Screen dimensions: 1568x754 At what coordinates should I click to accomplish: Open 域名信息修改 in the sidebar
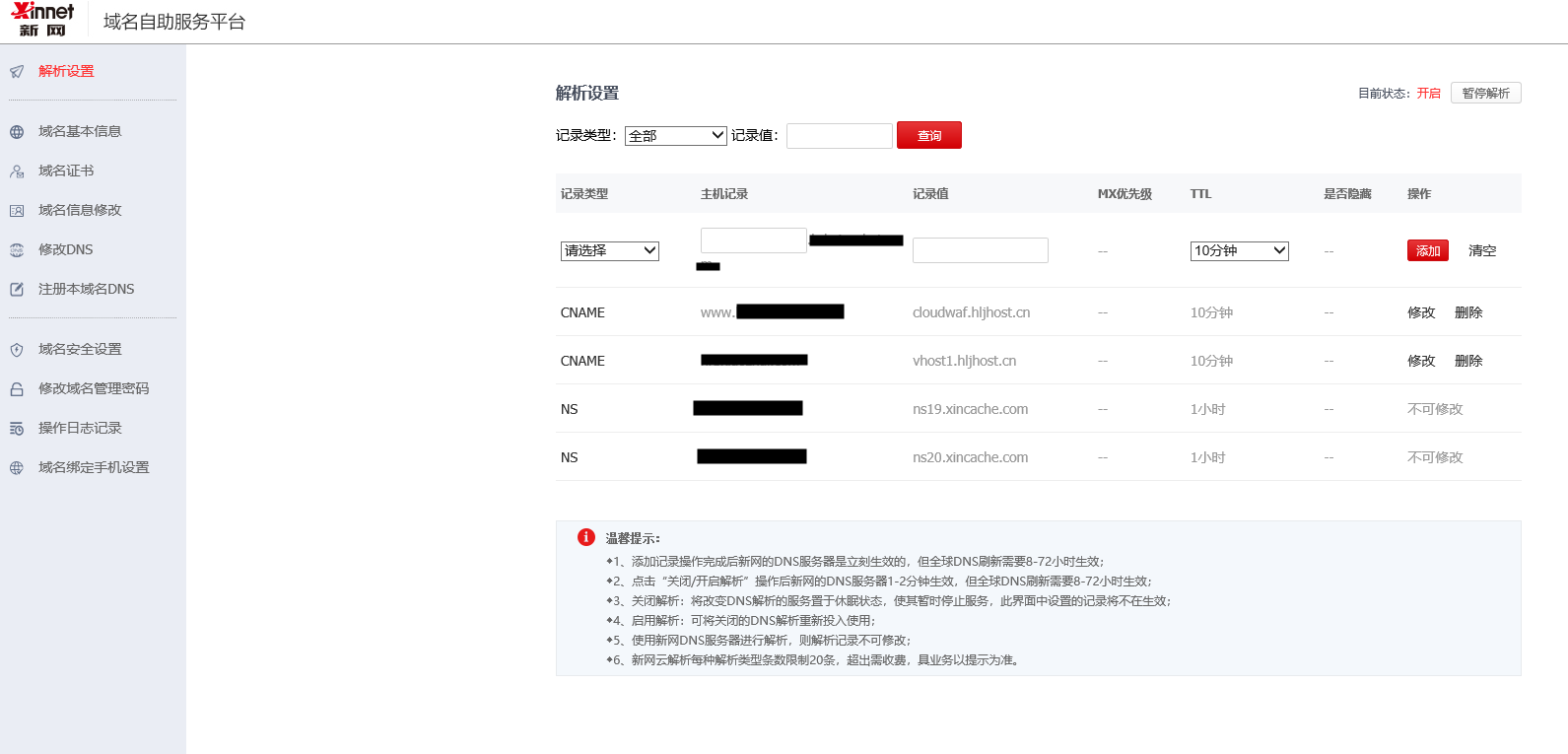tap(80, 210)
